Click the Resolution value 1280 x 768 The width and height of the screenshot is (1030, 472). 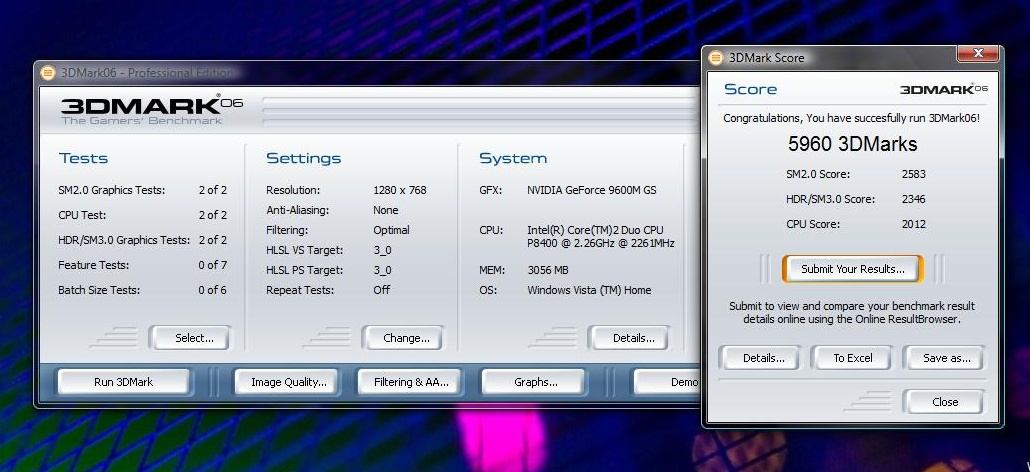point(399,190)
